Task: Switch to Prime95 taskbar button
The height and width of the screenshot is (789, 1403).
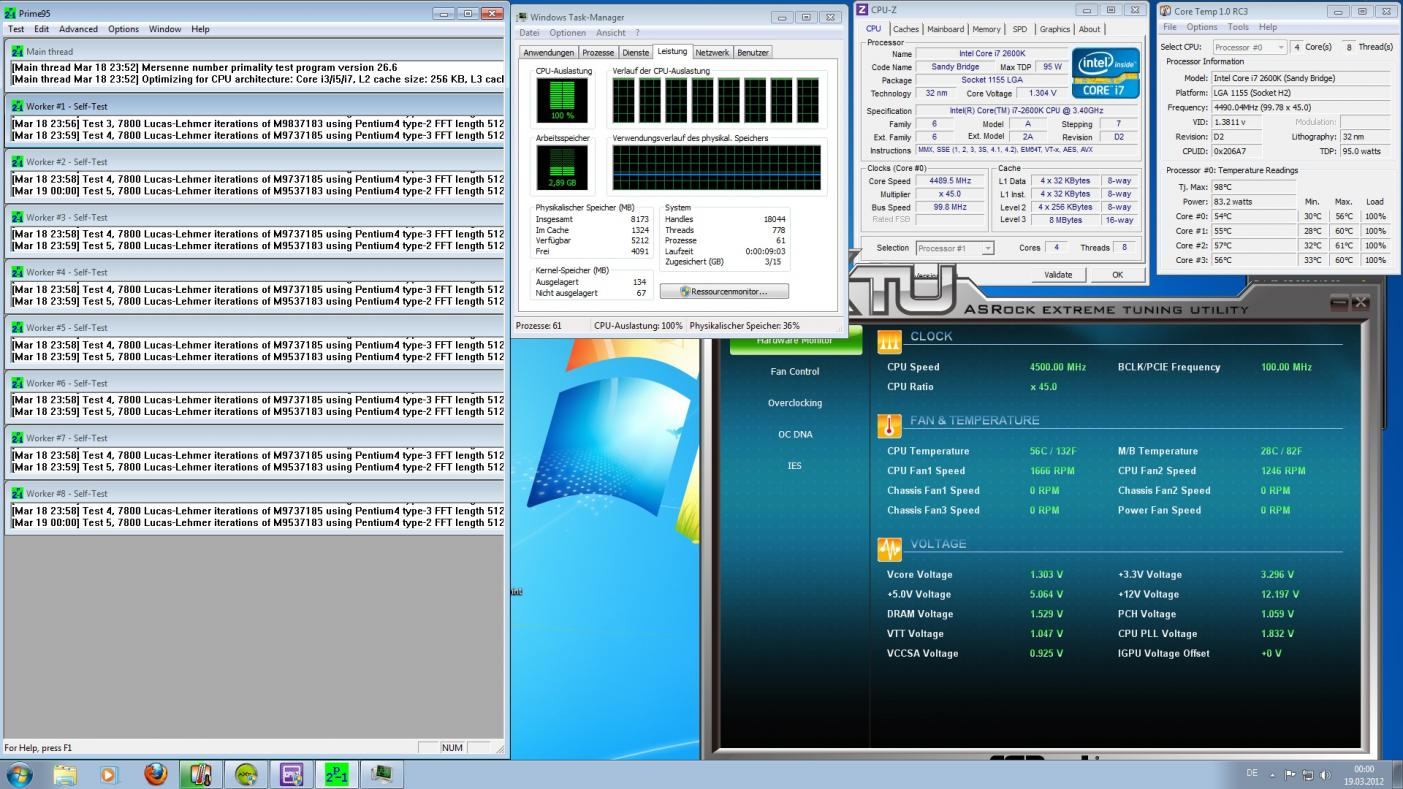Action: point(336,774)
